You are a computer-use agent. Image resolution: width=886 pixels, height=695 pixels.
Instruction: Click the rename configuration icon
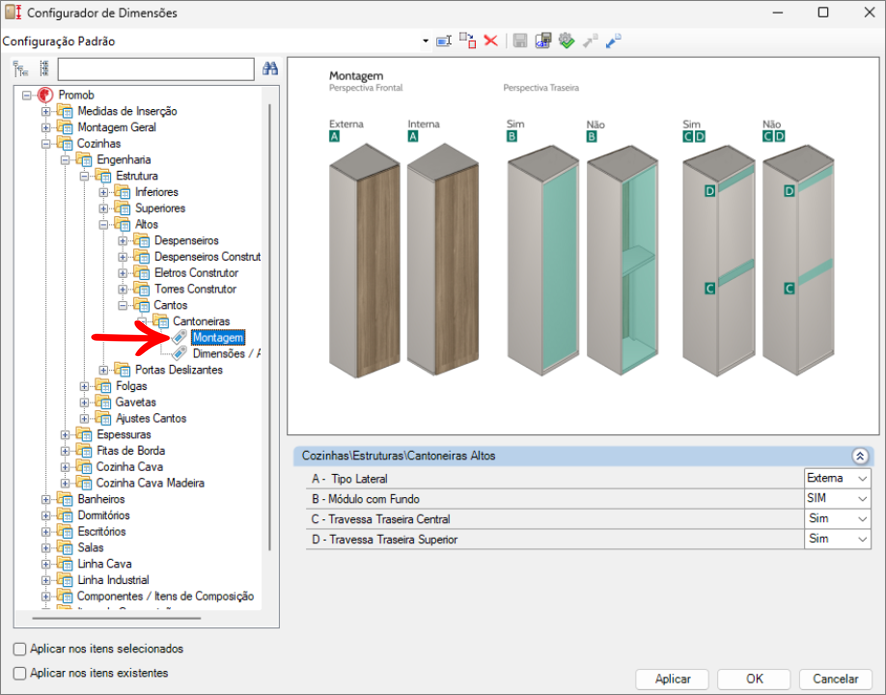[x=444, y=41]
